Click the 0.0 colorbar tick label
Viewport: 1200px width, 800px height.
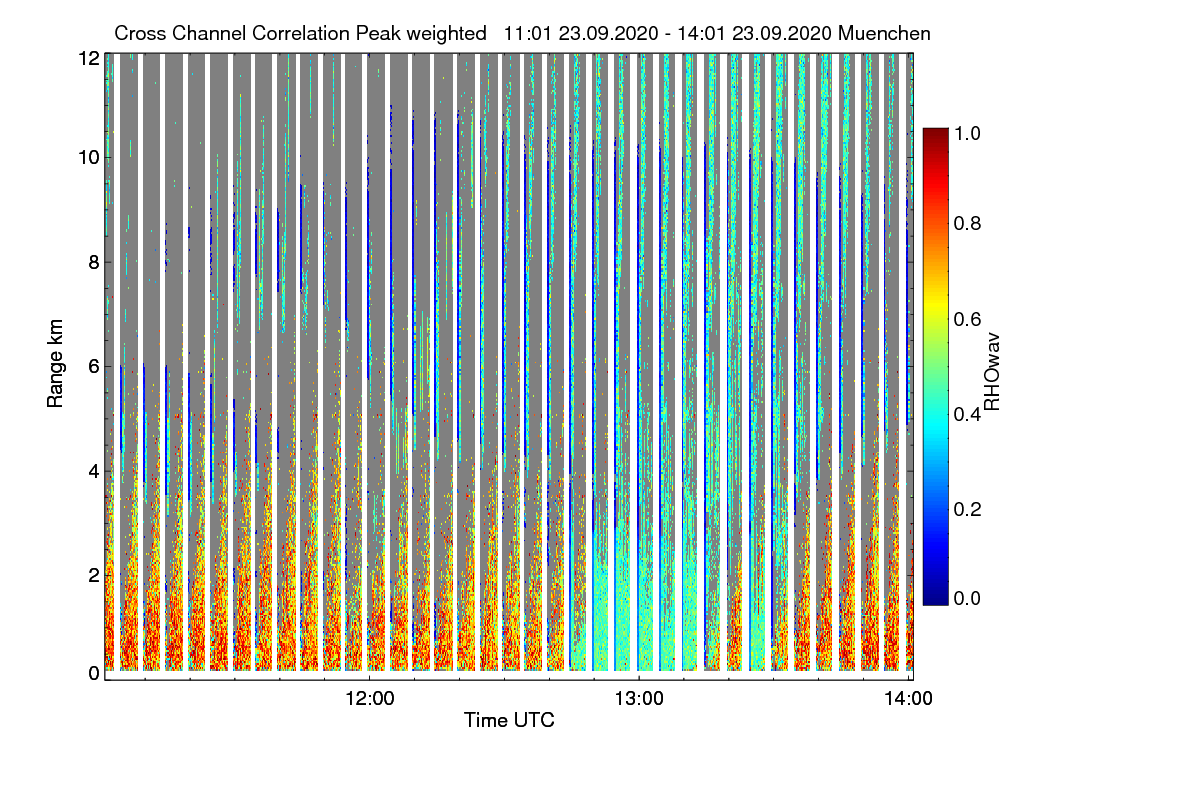point(969,598)
